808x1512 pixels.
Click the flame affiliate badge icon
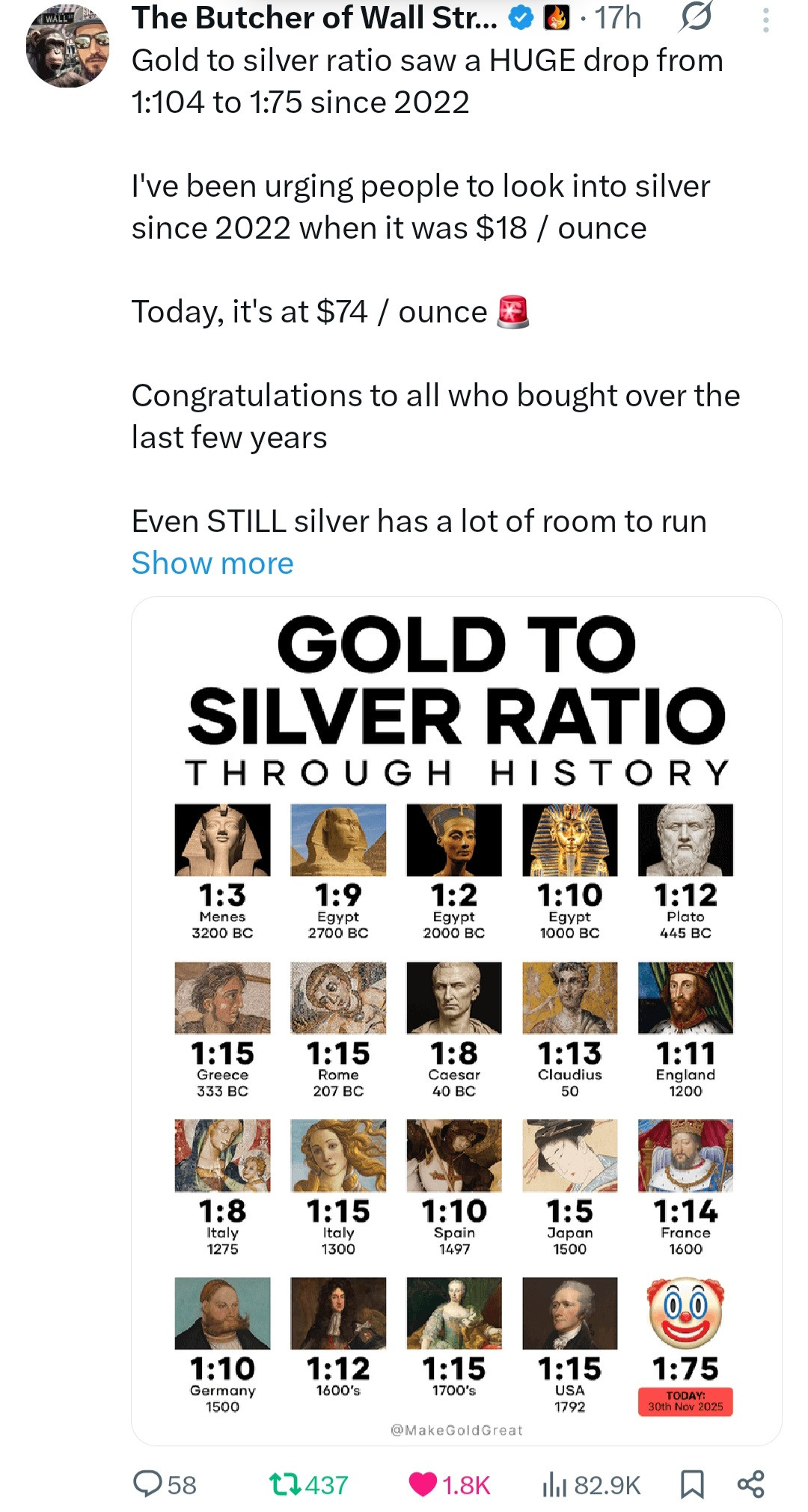555,18
